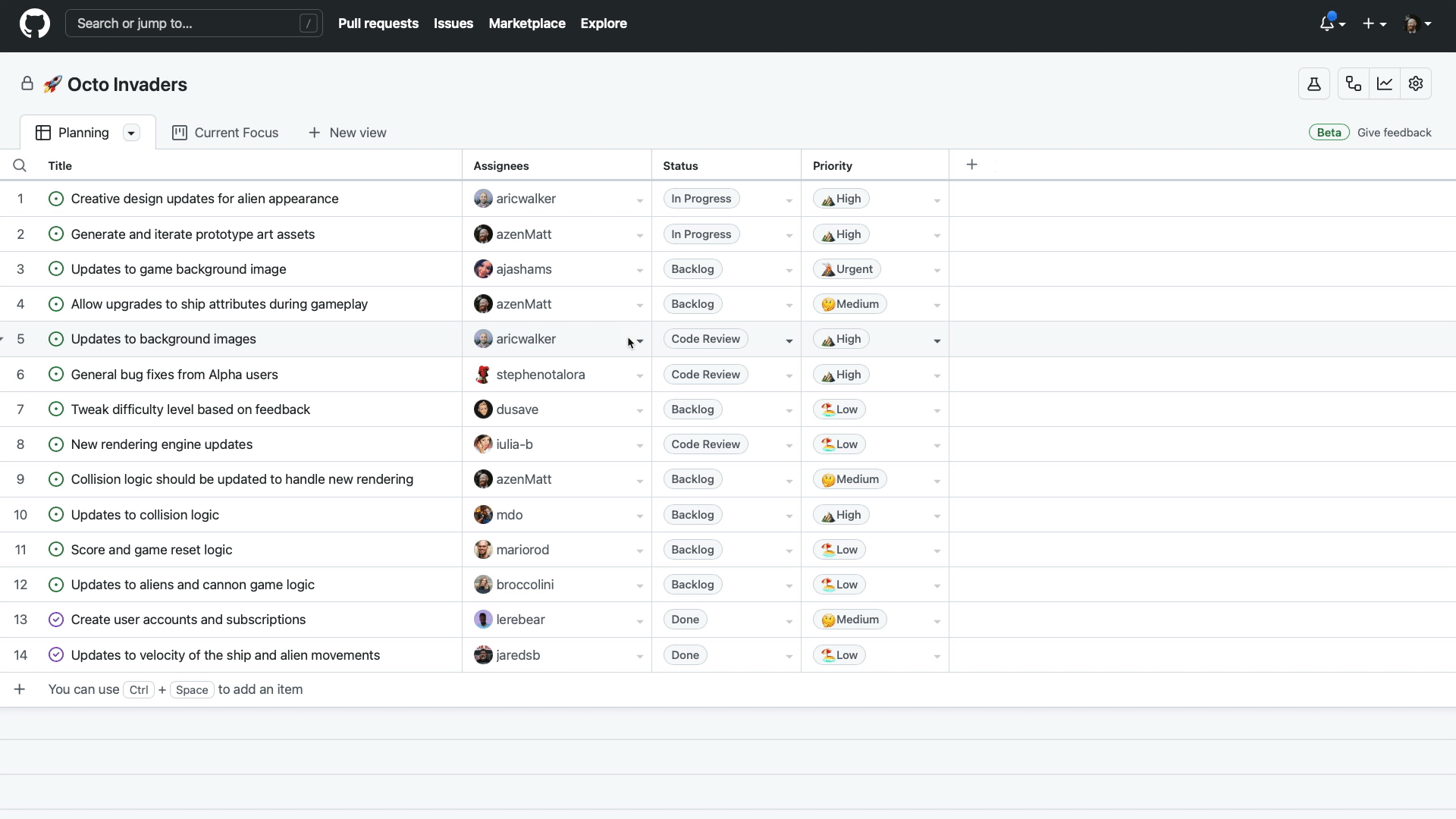
Task: Add a new column with plus icon
Action: (972, 165)
